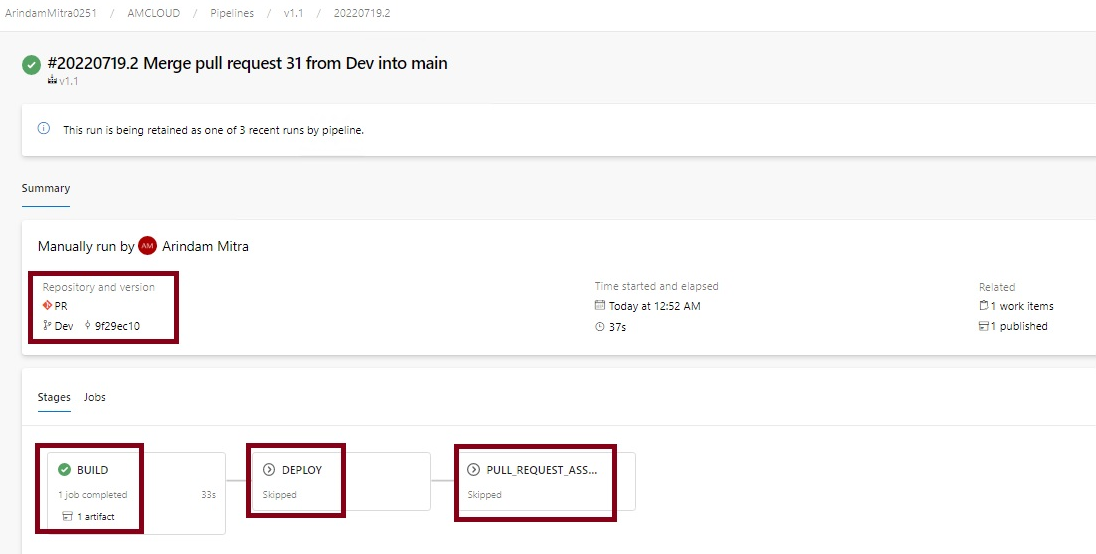Open the Summary tab
The width and height of the screenshot is (1096, 554).
point(46,188)
